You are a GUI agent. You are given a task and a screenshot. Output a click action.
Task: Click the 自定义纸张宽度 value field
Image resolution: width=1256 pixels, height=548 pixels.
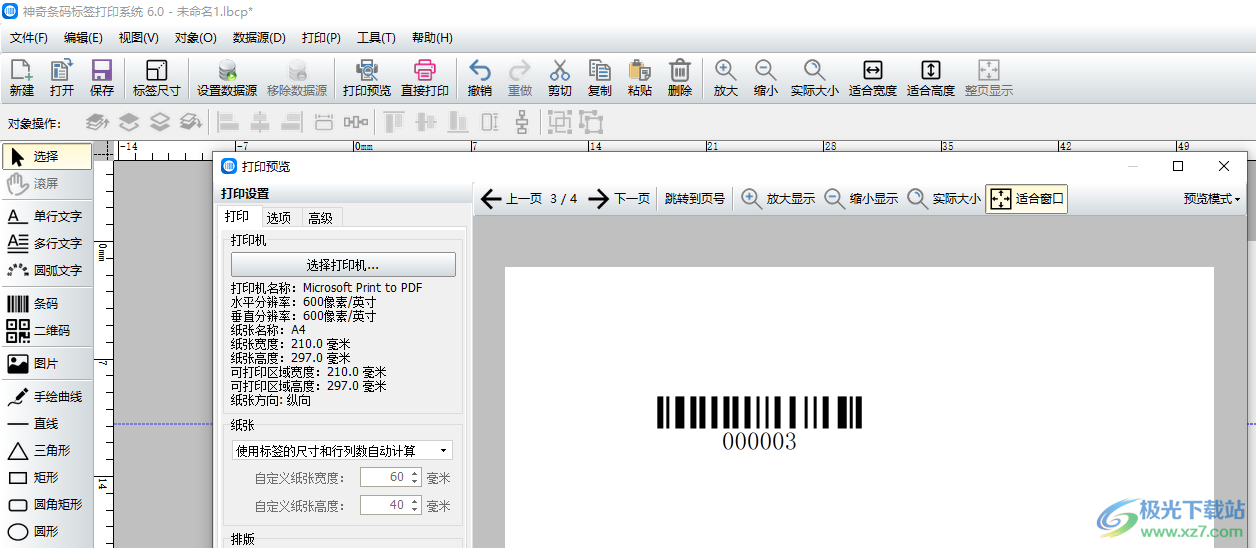coord(384,478)
